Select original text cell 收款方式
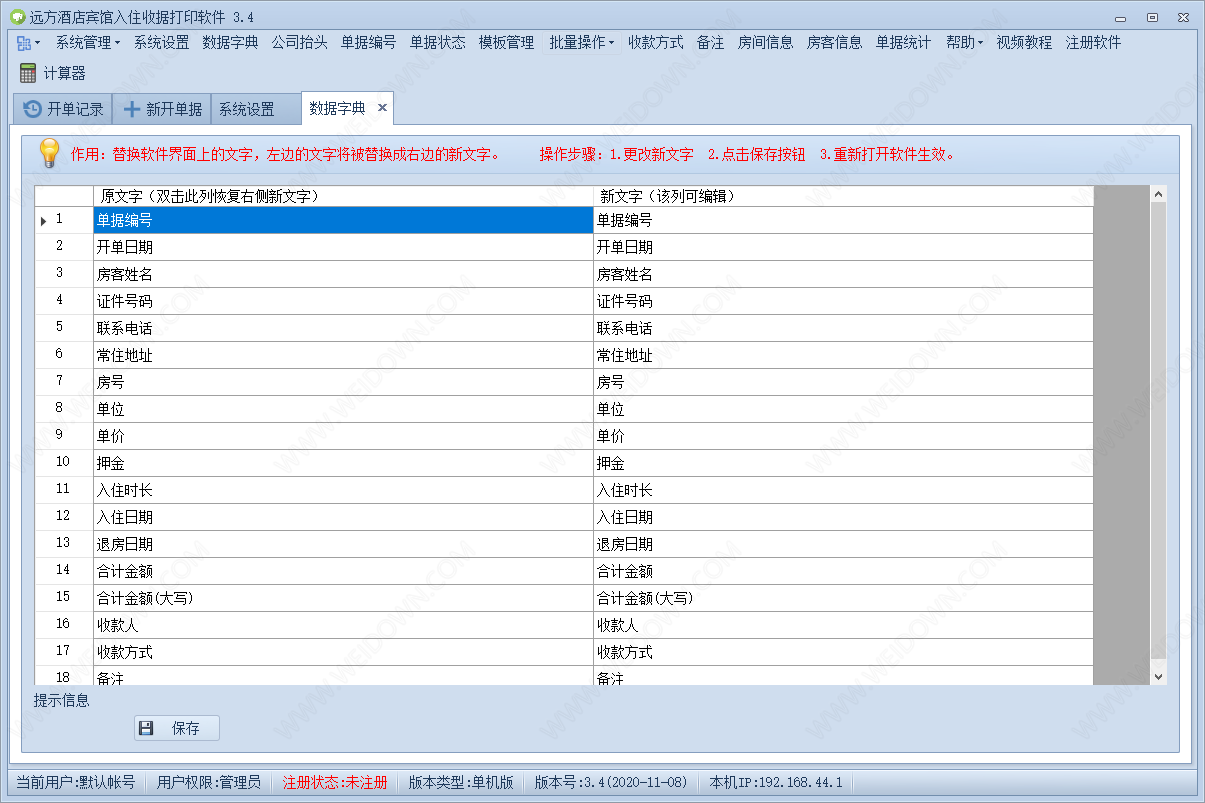This screenshot has height=803, width=1205. click(x=343, y=652)
